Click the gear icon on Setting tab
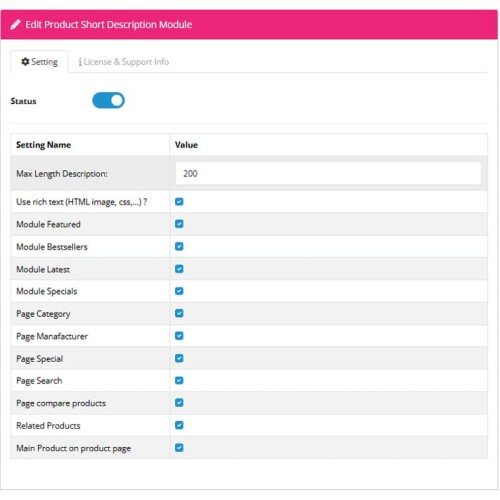This screenshot has height=500, width=500. coord(25,62)
